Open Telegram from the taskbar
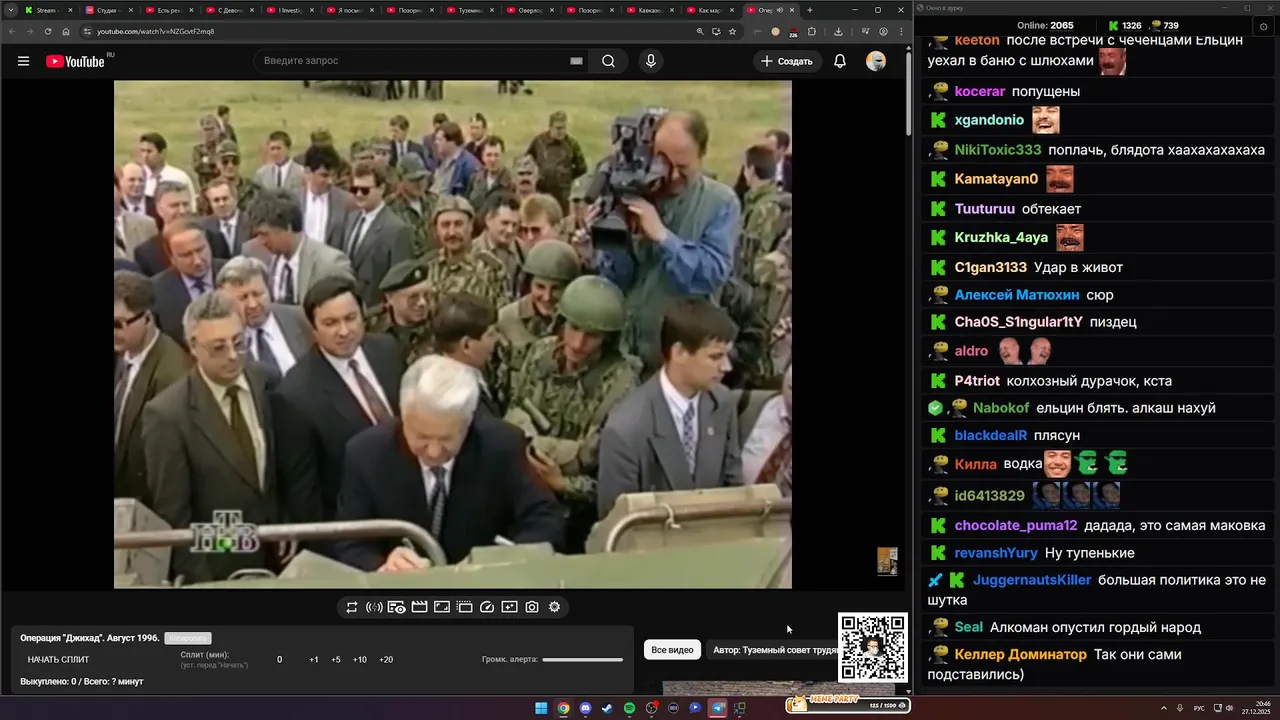This screenshot has width=1280, height=720. 717,708
